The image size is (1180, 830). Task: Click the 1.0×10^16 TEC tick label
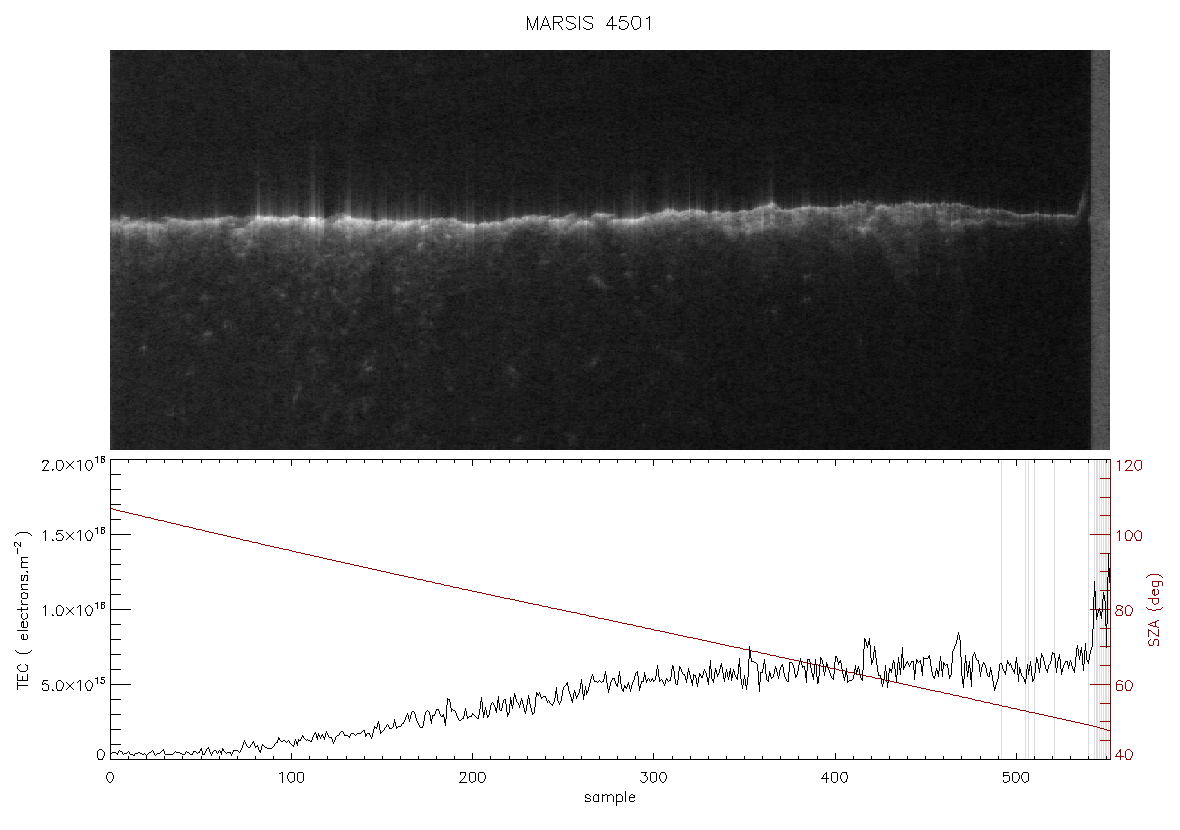(x=73, y=610)
